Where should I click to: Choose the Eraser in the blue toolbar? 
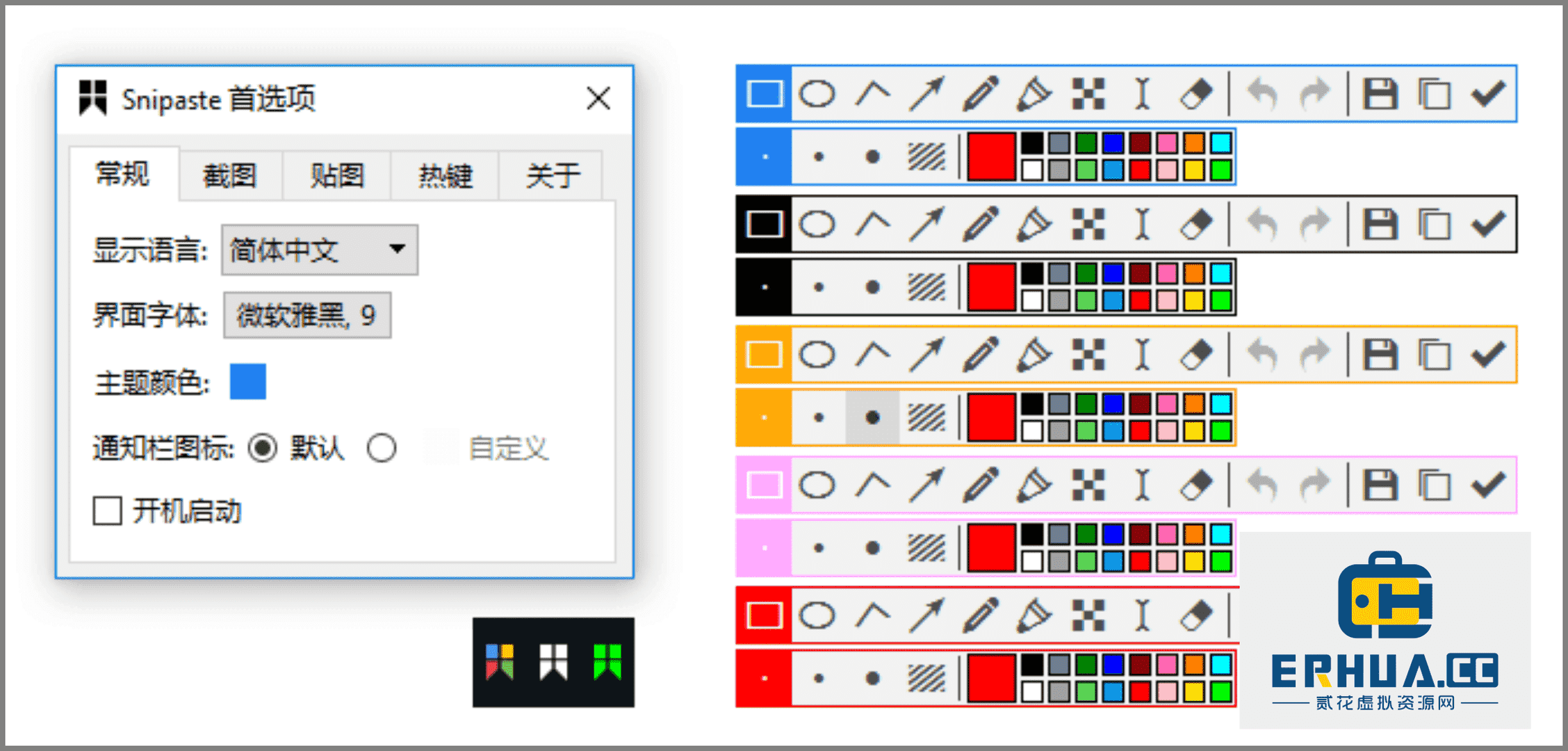pos(1196,94)
